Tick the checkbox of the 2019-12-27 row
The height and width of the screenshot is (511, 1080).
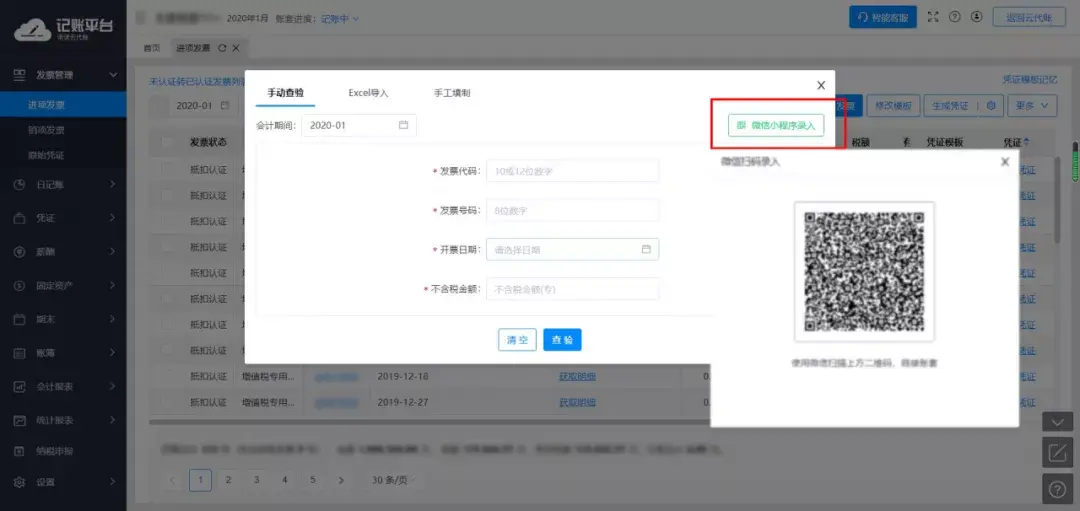tap(167, 402)
